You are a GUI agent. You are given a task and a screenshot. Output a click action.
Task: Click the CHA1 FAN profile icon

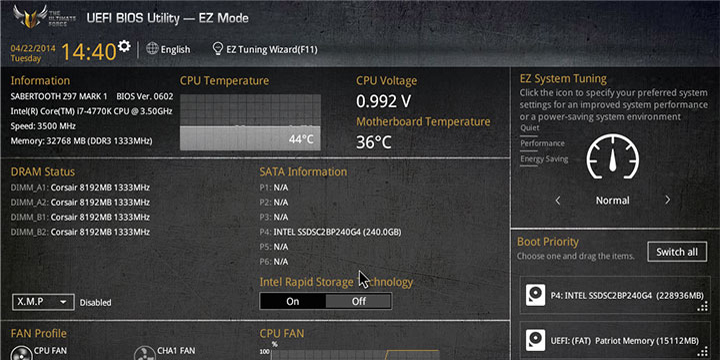tap(144, 353)
